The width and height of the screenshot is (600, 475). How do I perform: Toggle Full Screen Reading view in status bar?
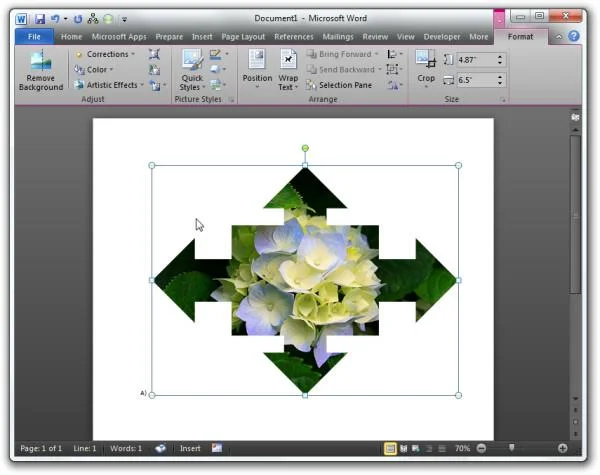tap(403, 448)
